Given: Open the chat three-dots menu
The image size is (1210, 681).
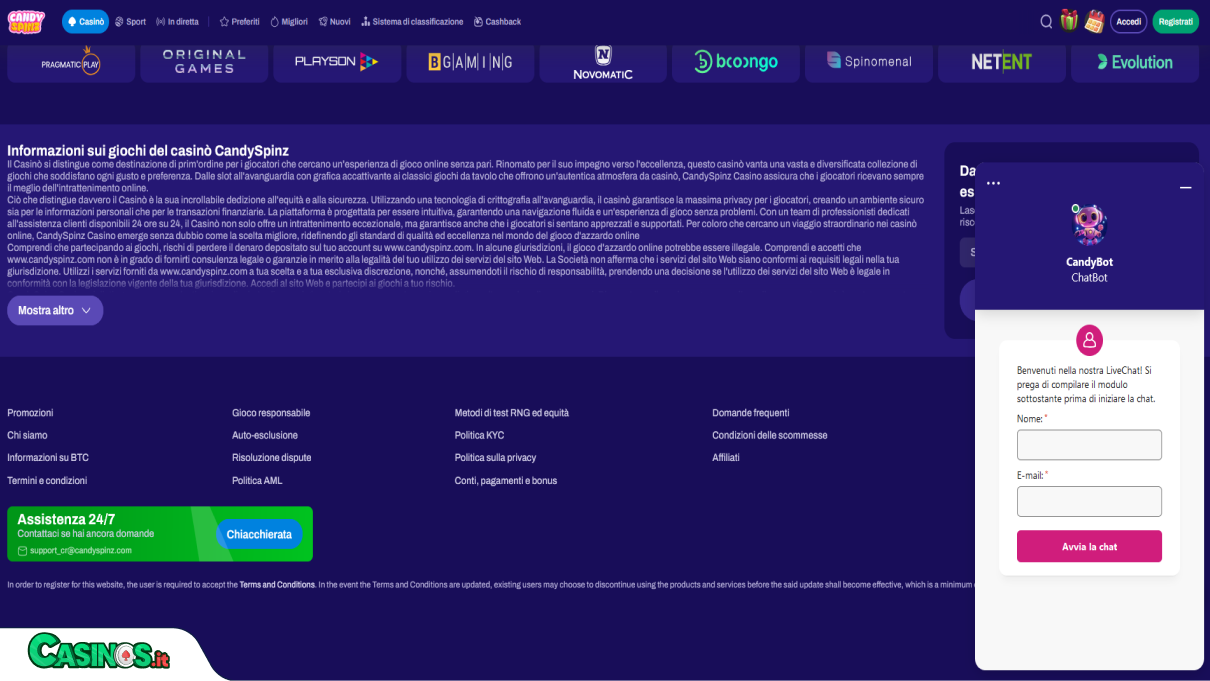Looking at the screenshot, I should [993, 184].
